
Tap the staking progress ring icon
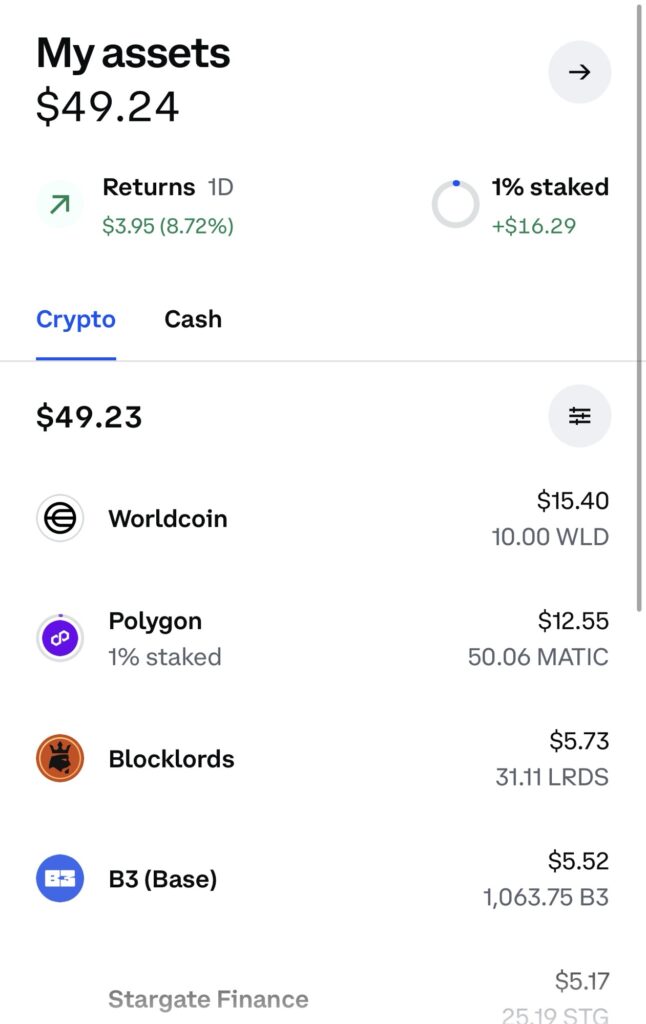point(455,204)
